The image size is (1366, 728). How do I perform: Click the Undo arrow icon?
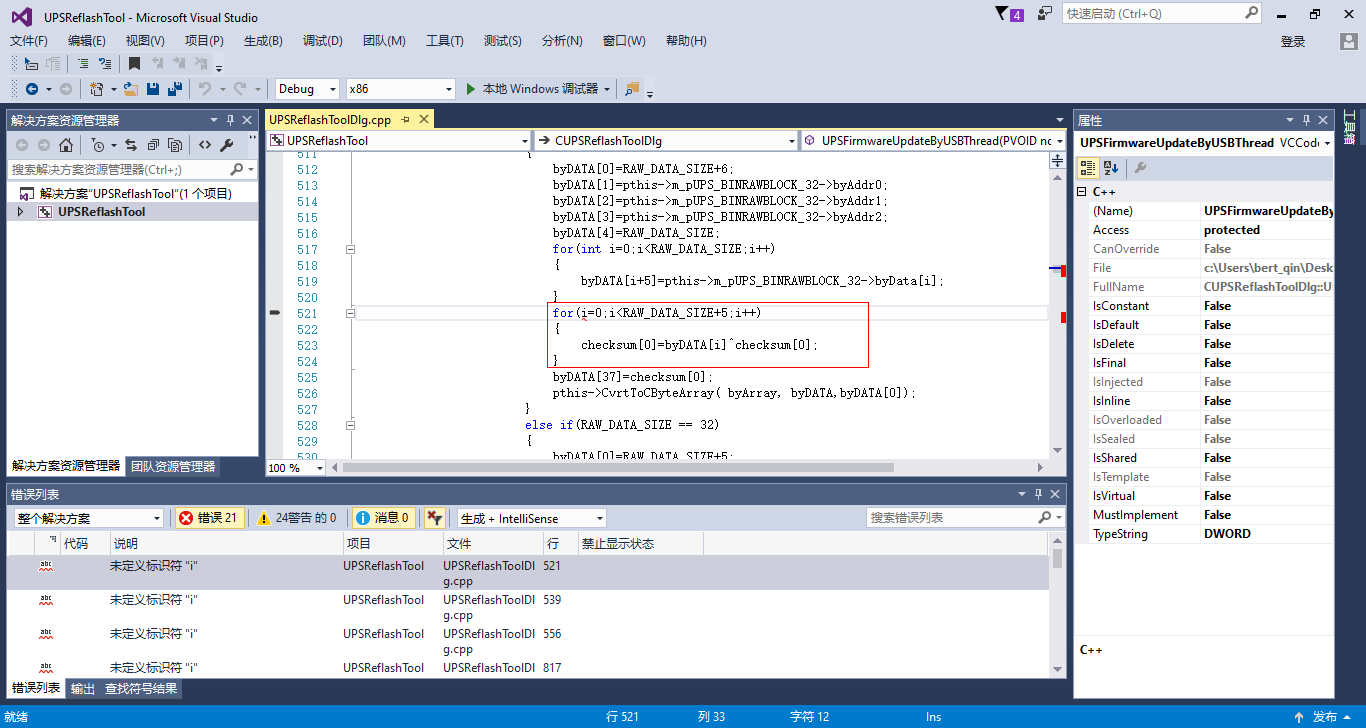pos(204,89)
